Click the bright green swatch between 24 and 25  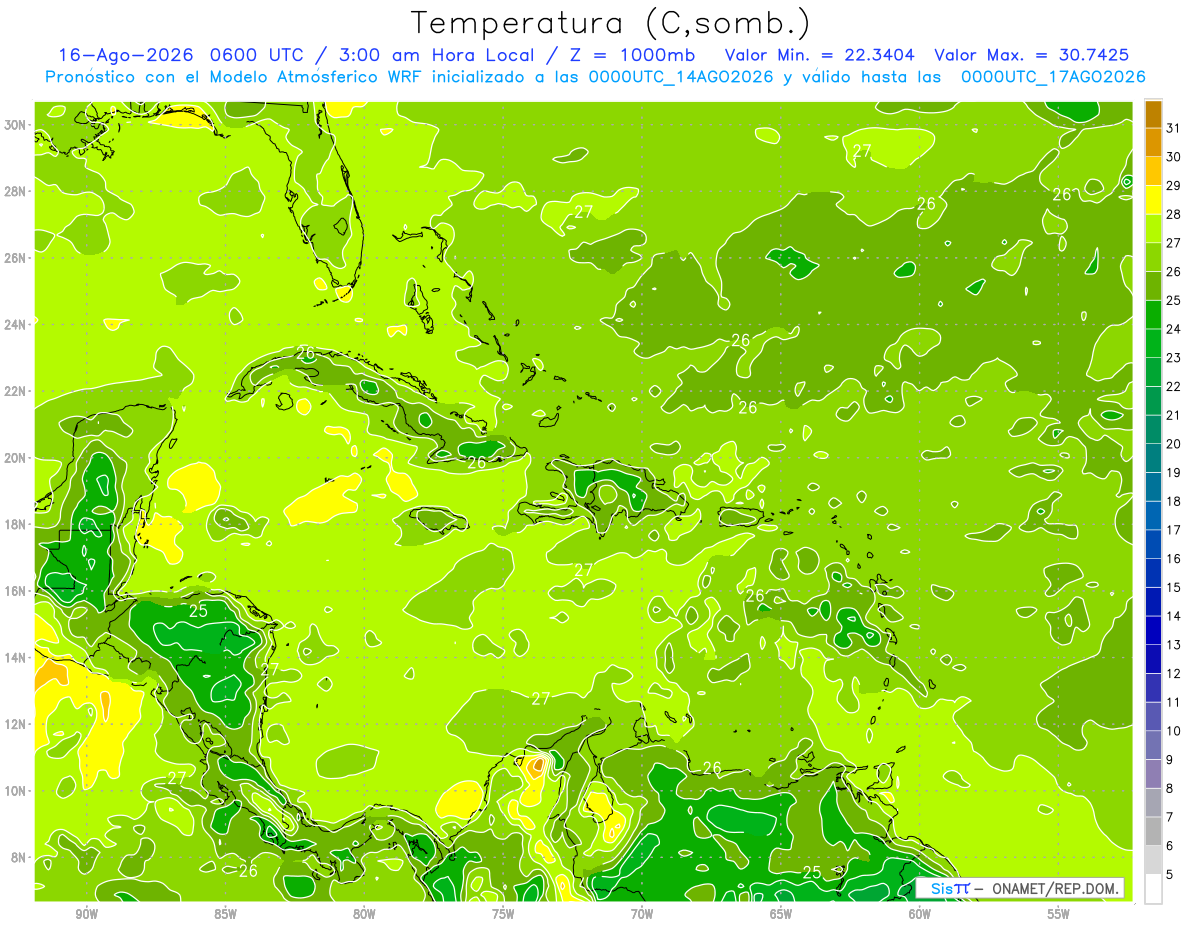click(1153, 315)
